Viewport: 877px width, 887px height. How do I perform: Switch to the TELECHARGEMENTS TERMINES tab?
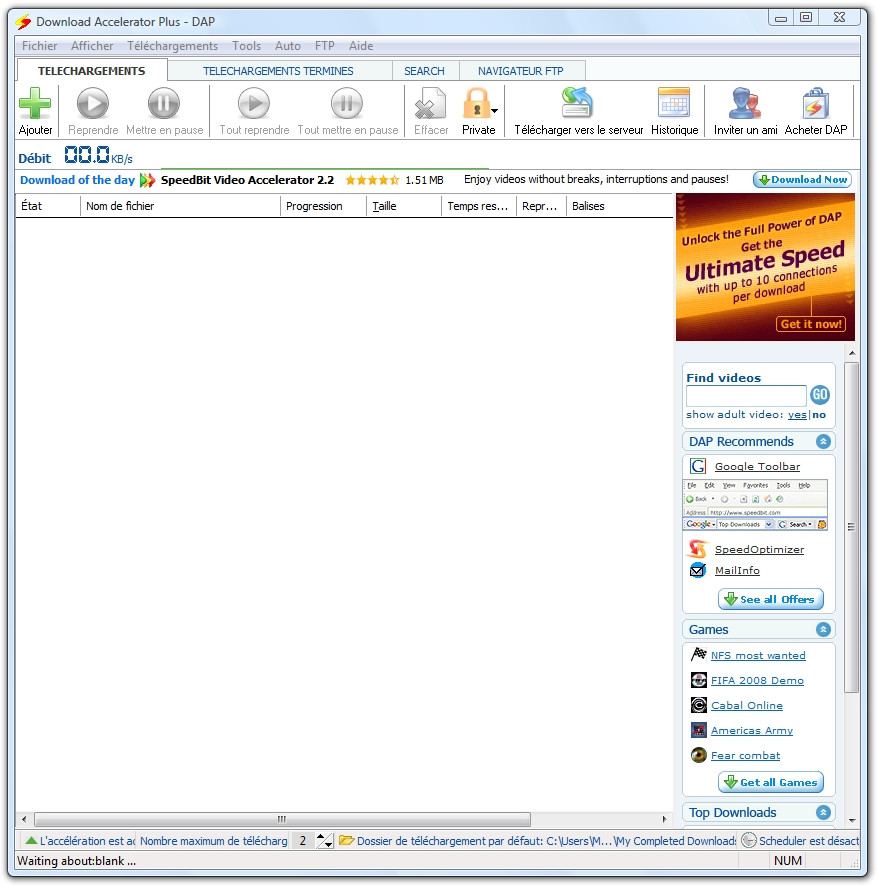point(279,70)
